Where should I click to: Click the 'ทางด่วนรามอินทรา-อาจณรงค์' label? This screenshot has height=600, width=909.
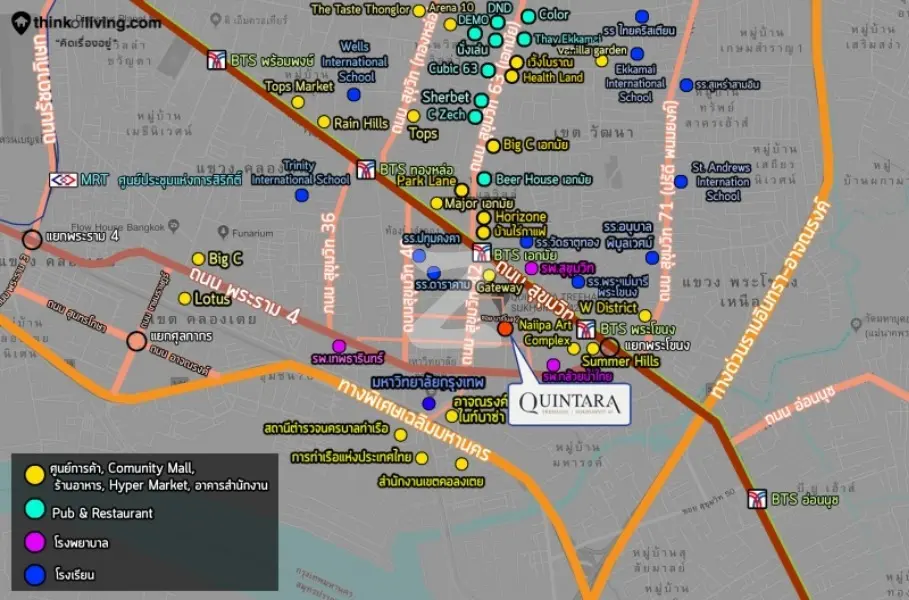click(x=770, y=299)
